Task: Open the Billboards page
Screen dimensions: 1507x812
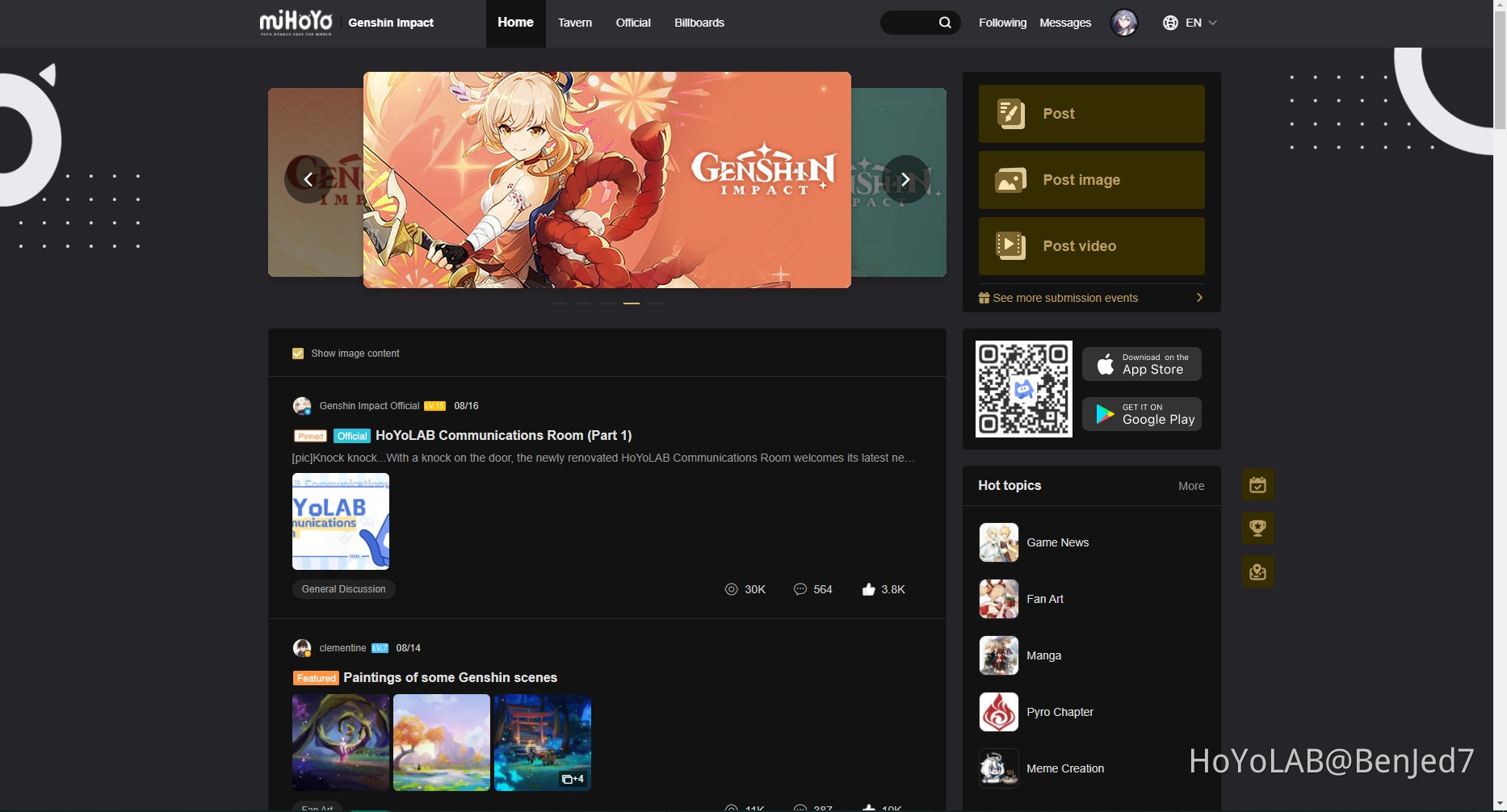Action: click(x=698, y=23)
